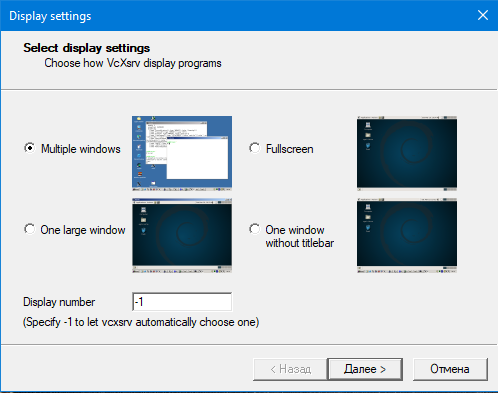Click the One window without titlebar label

pos(299,236)
